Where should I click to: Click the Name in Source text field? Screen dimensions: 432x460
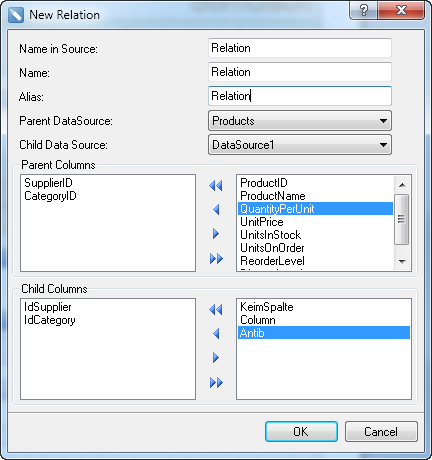(300, 48)
